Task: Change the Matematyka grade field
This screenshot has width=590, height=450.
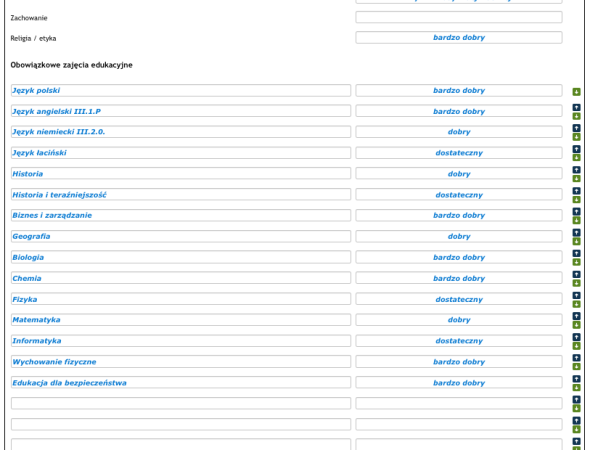Action: point(459,320)
